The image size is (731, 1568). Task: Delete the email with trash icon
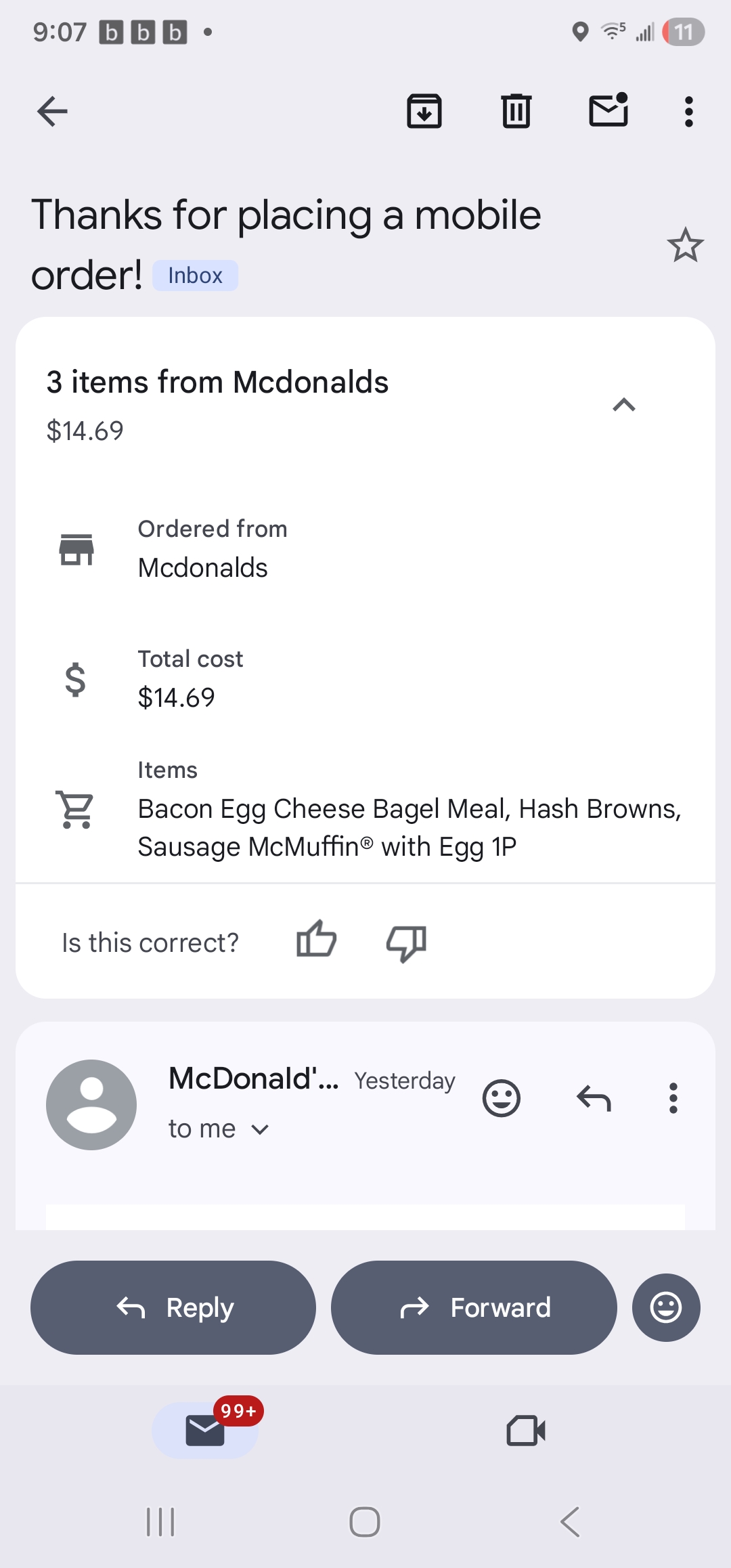click(x=516, y=112)
